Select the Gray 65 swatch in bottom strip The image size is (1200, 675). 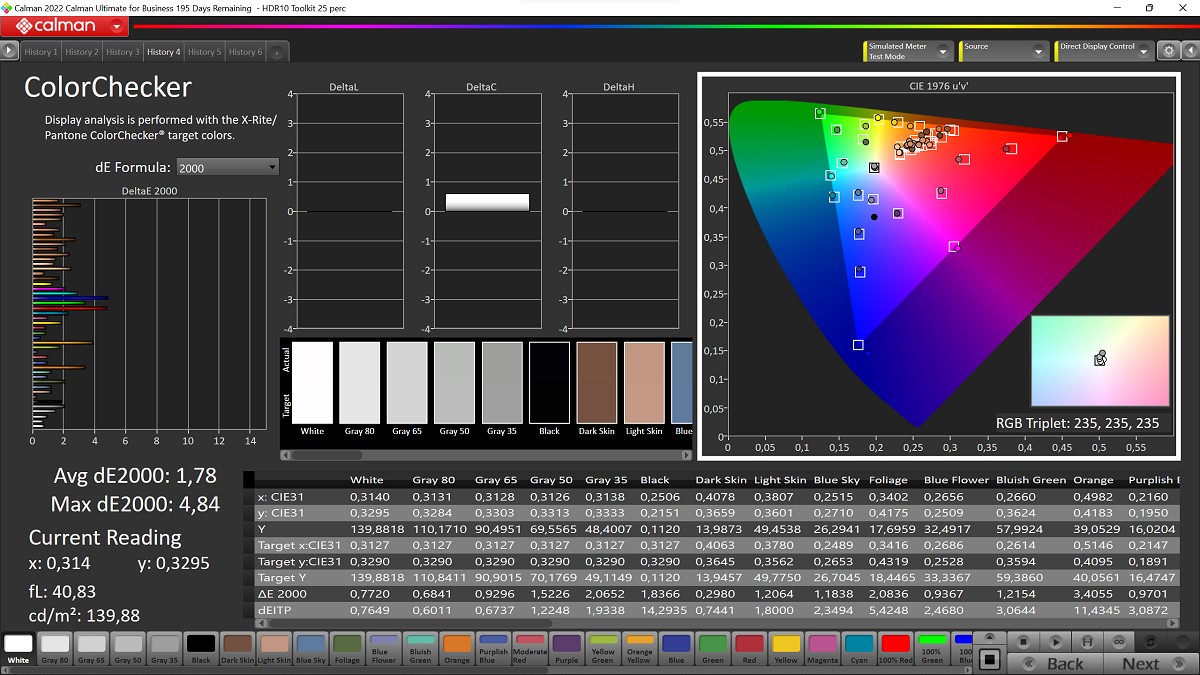(91, 649)
